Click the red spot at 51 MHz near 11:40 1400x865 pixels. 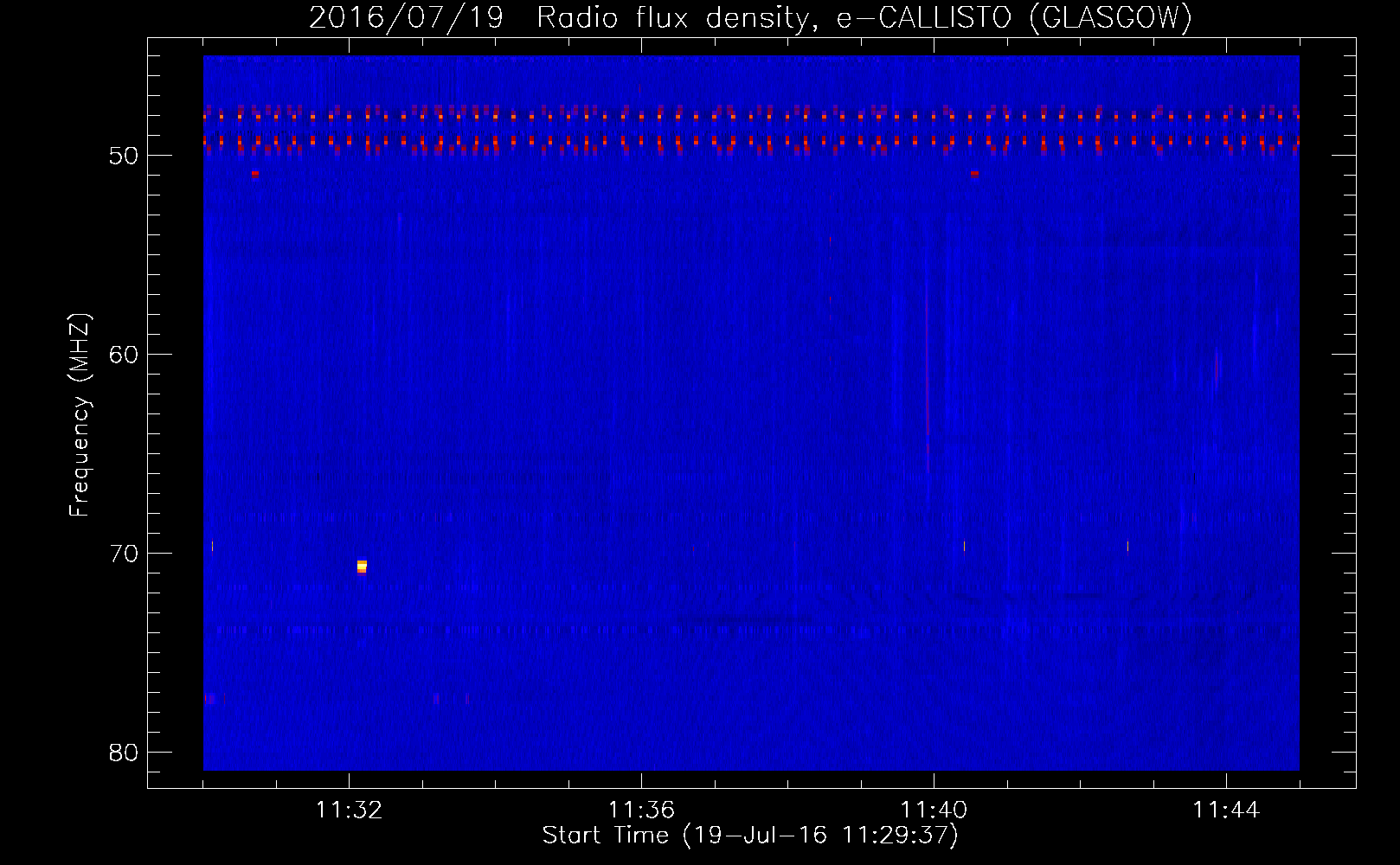pos(975,173)
